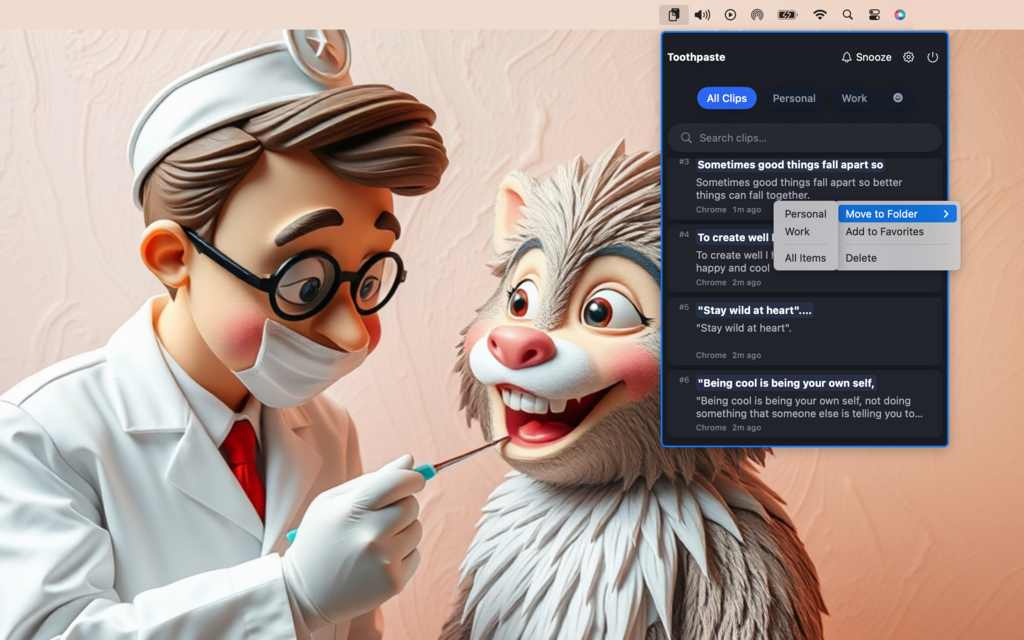Image resolution: width=1024 pixels, height=640 pixels.
Task: Click the volume icon in menu bar
Action: pos(702,15)
